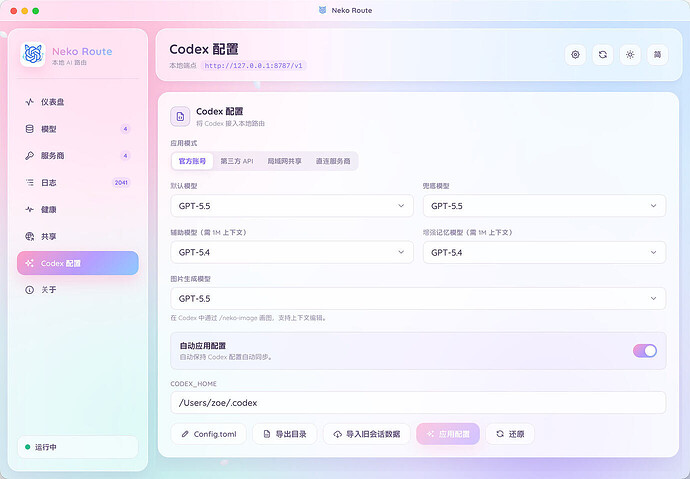Click the globe icon beside 共享
The height and width of the screenshot is (479, 690).
pos(29,236)
